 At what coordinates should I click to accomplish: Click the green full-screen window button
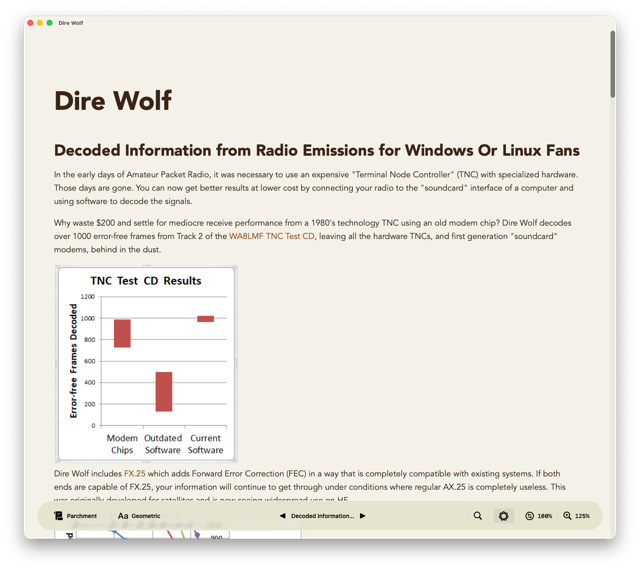tap(50, 23)
